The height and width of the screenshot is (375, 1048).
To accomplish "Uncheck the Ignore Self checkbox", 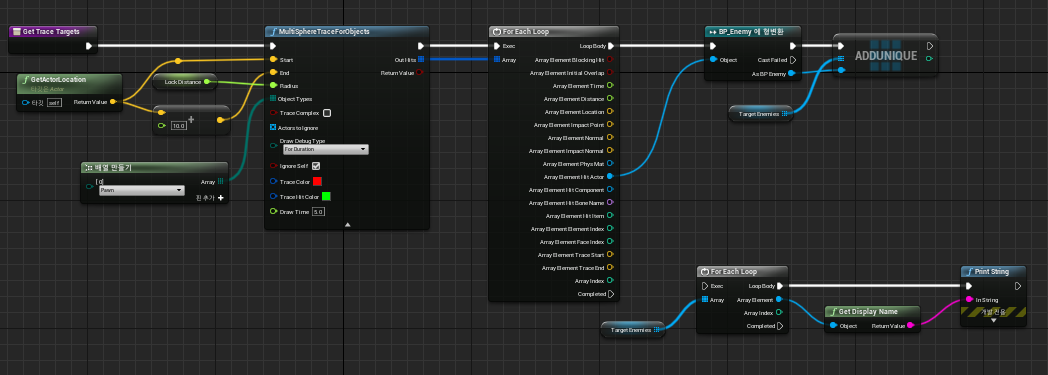I will (316, 166).
